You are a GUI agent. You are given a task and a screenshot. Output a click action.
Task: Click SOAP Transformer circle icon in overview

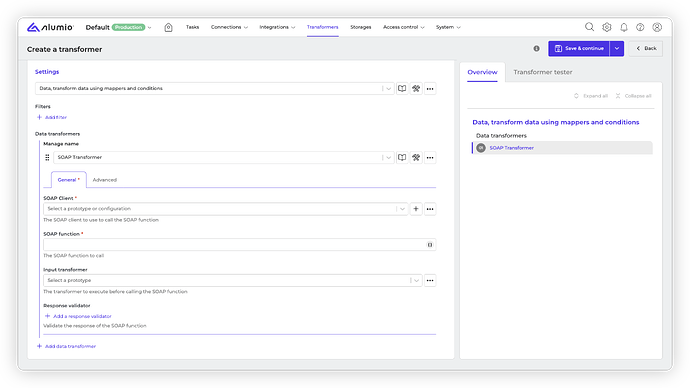point(481,148)
